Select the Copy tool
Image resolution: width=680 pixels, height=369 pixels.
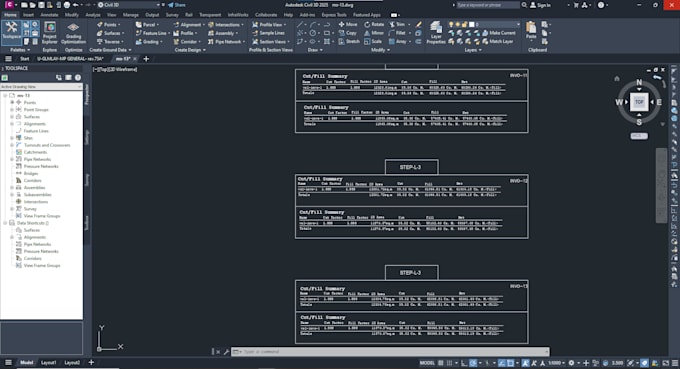[x=348, y=33]
